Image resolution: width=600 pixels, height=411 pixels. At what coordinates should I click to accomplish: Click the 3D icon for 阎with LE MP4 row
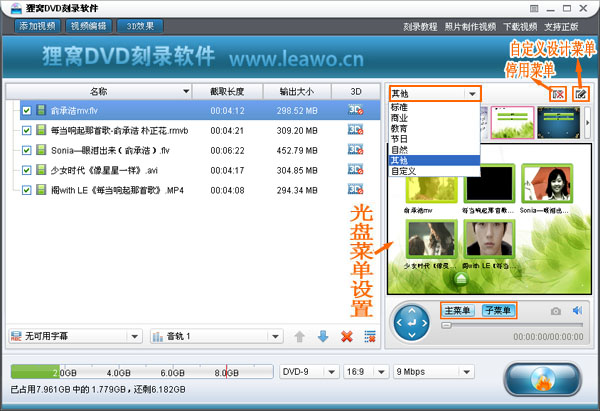[x=355, y=190]
